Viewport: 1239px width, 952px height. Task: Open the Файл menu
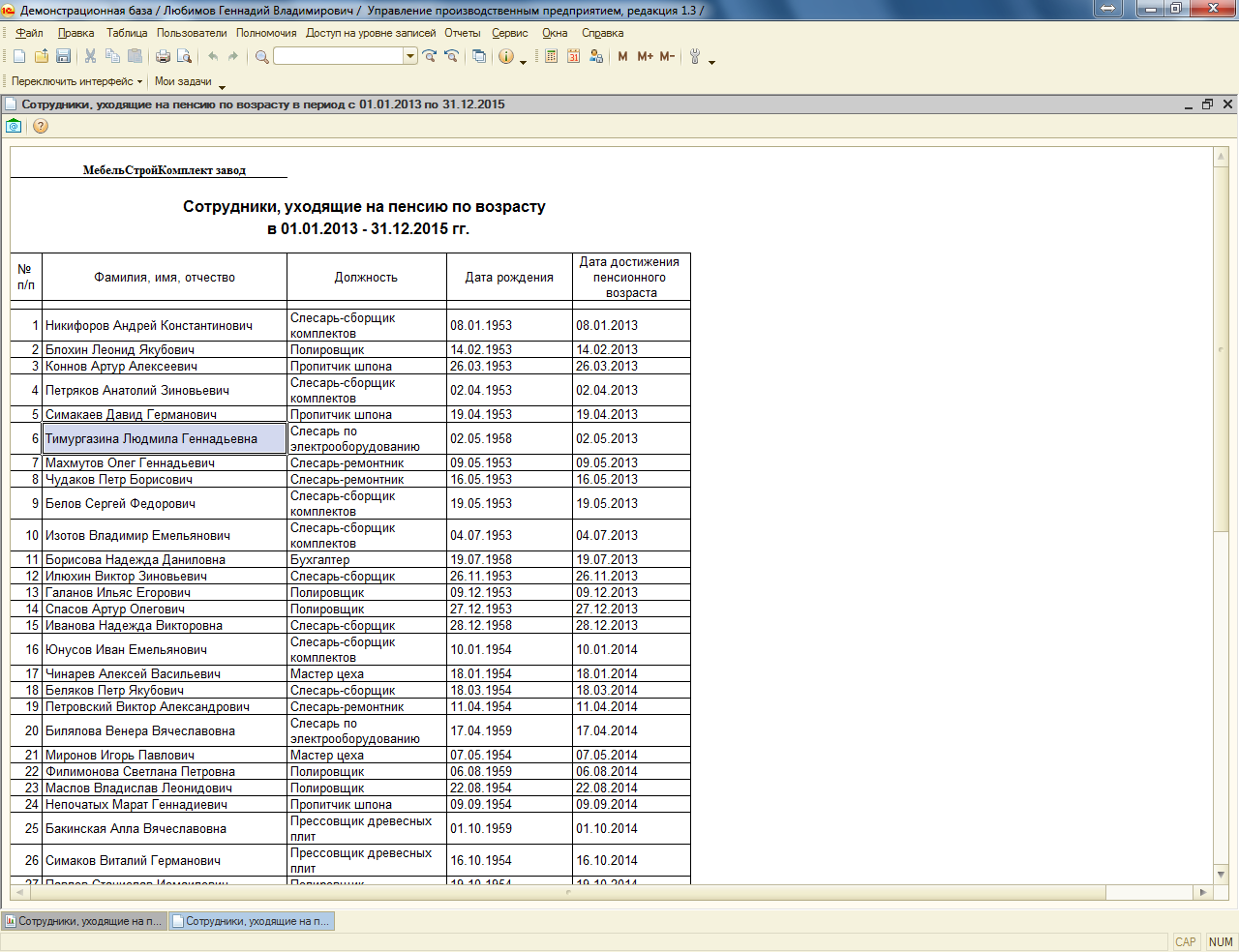point(29,33)
